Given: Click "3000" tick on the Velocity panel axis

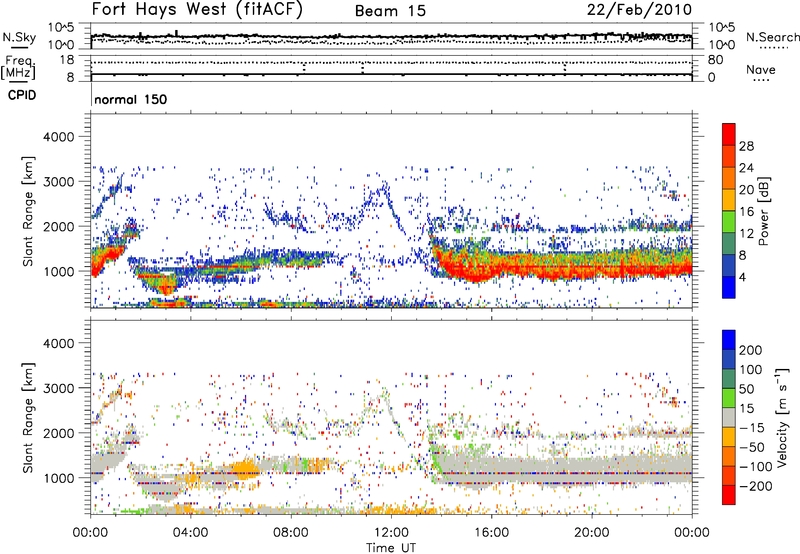Looking at the screenshot, I should tap(59, 388).
